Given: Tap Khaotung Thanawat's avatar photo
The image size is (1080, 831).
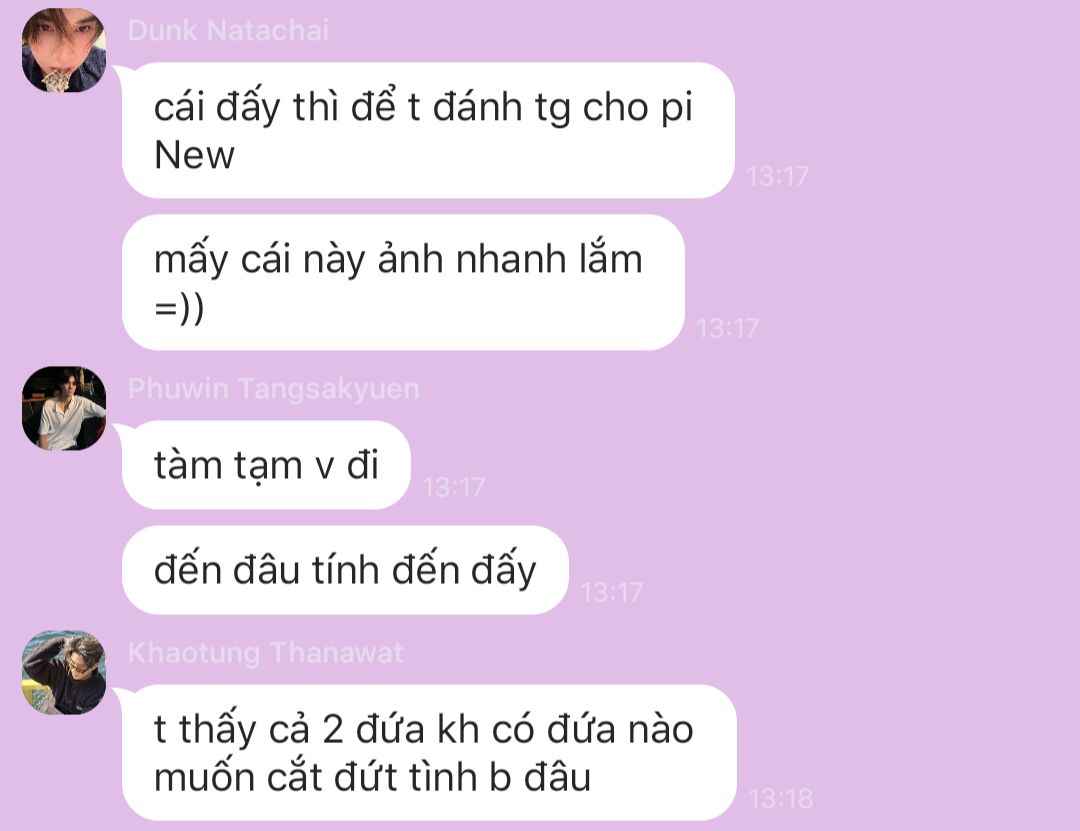Looking at the screenshot, I should point(63,672).
